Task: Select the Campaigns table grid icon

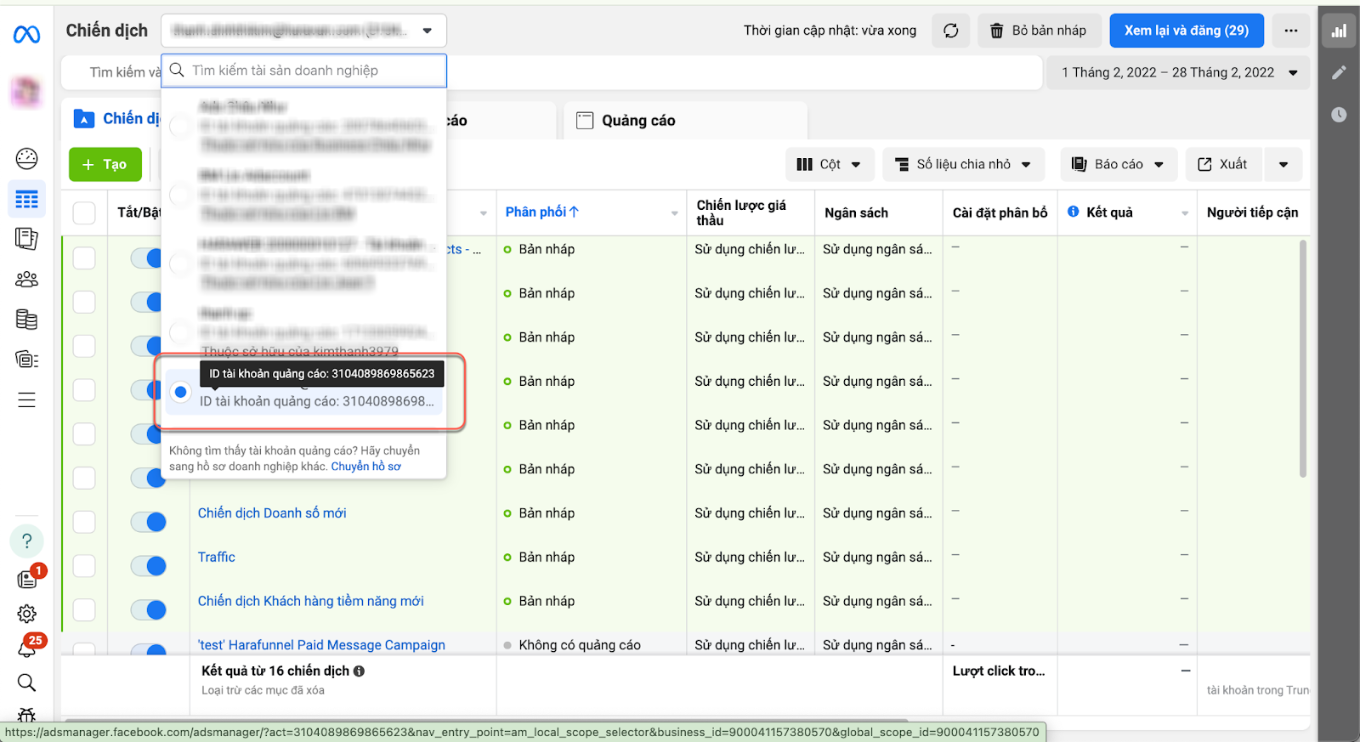Action: point(27,199)
